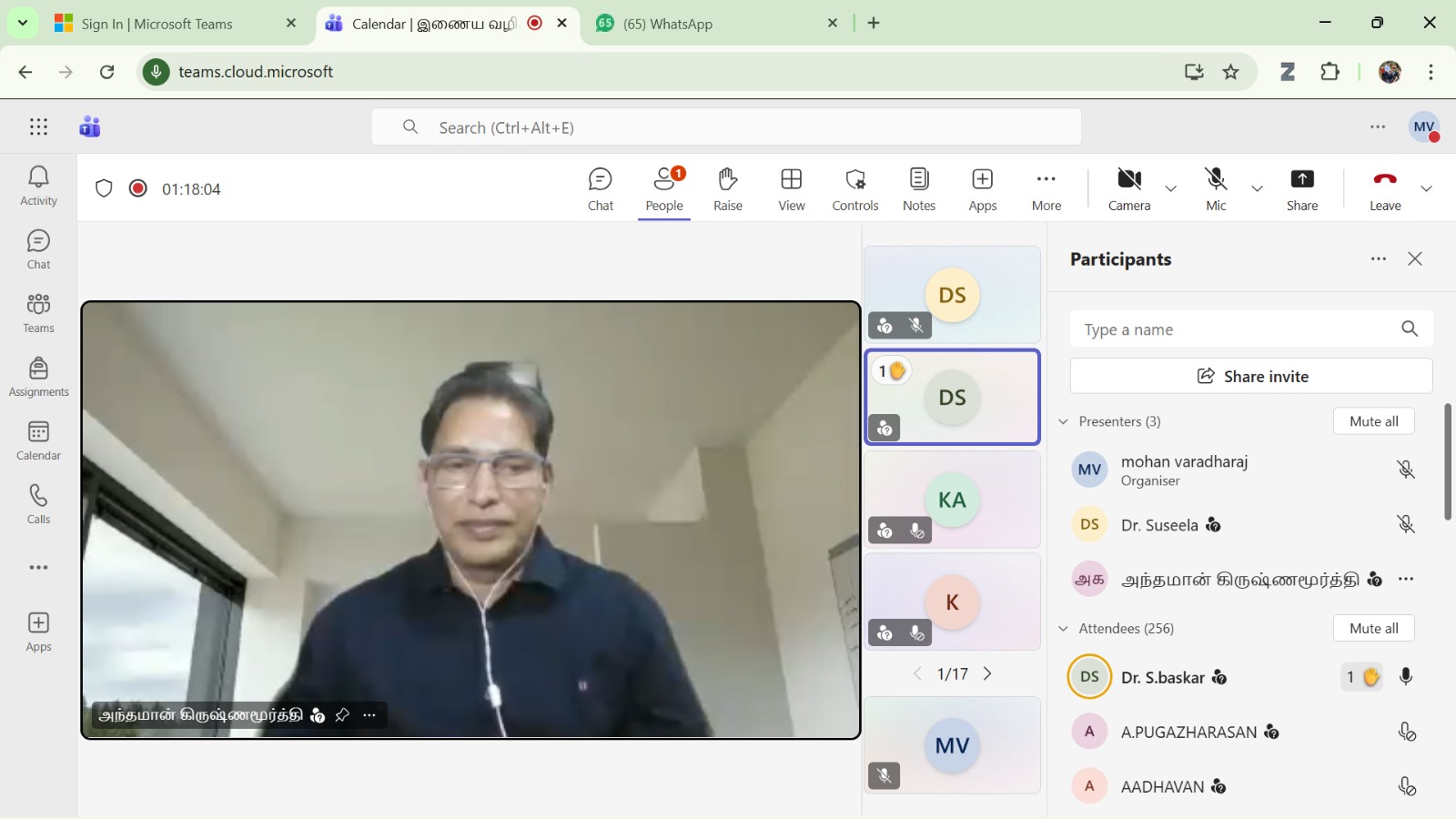Mute Dr. S.baskar's microphone
Viewport: 1456px width, 819px height.
[x=1406, y=677]
